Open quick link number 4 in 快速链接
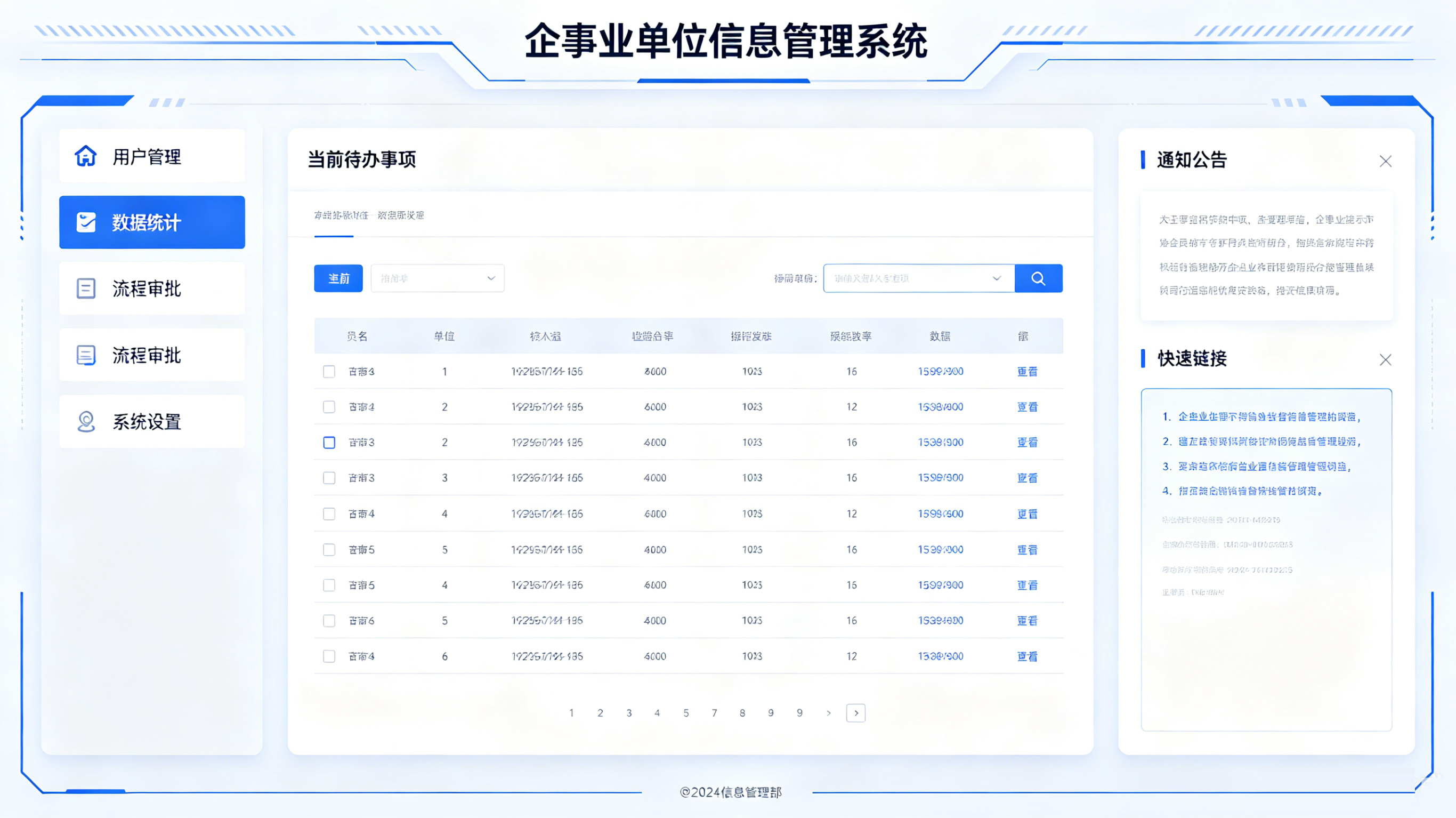Image resolution: width=1456 pixels, height=818 pixels. coord(1242,491)
